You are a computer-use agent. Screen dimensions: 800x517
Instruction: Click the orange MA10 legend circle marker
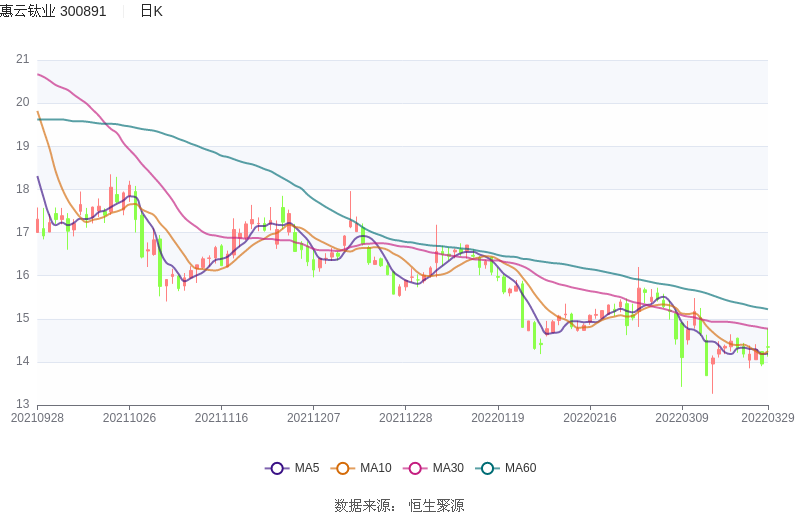(343, 468)
